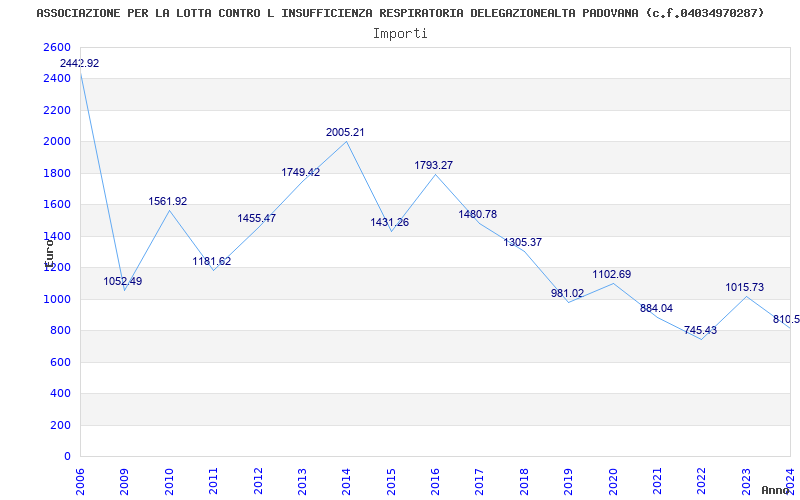Click the 0 y-axis tick label
This screenshot has height=500, width=800.
67,456
